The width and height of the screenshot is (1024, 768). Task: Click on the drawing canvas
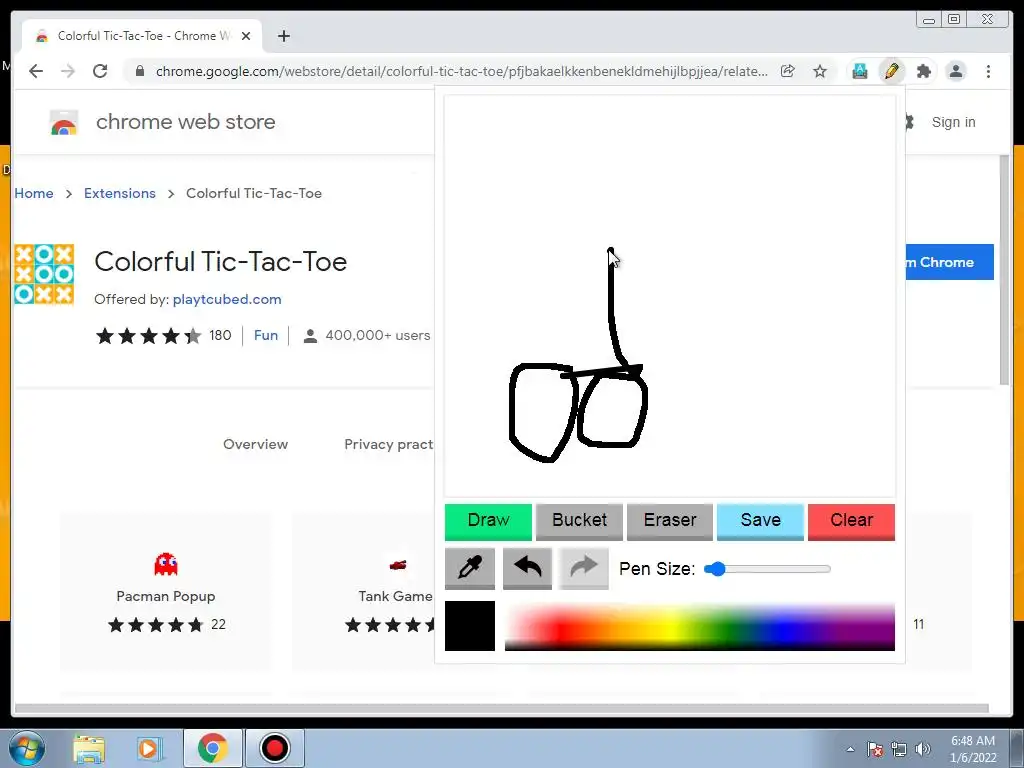pos(669,296)
